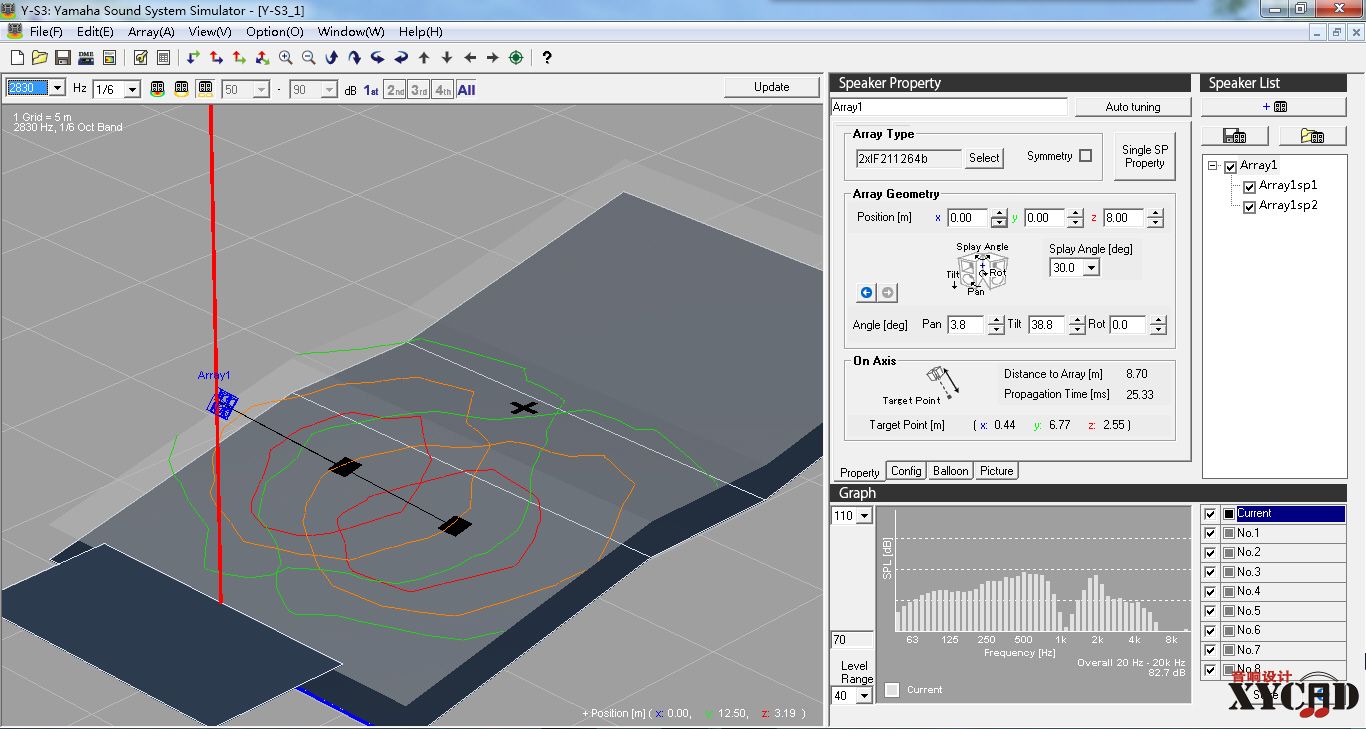Click the Auto tuning button
1366x729 pixels.
tap(1133, 107)
